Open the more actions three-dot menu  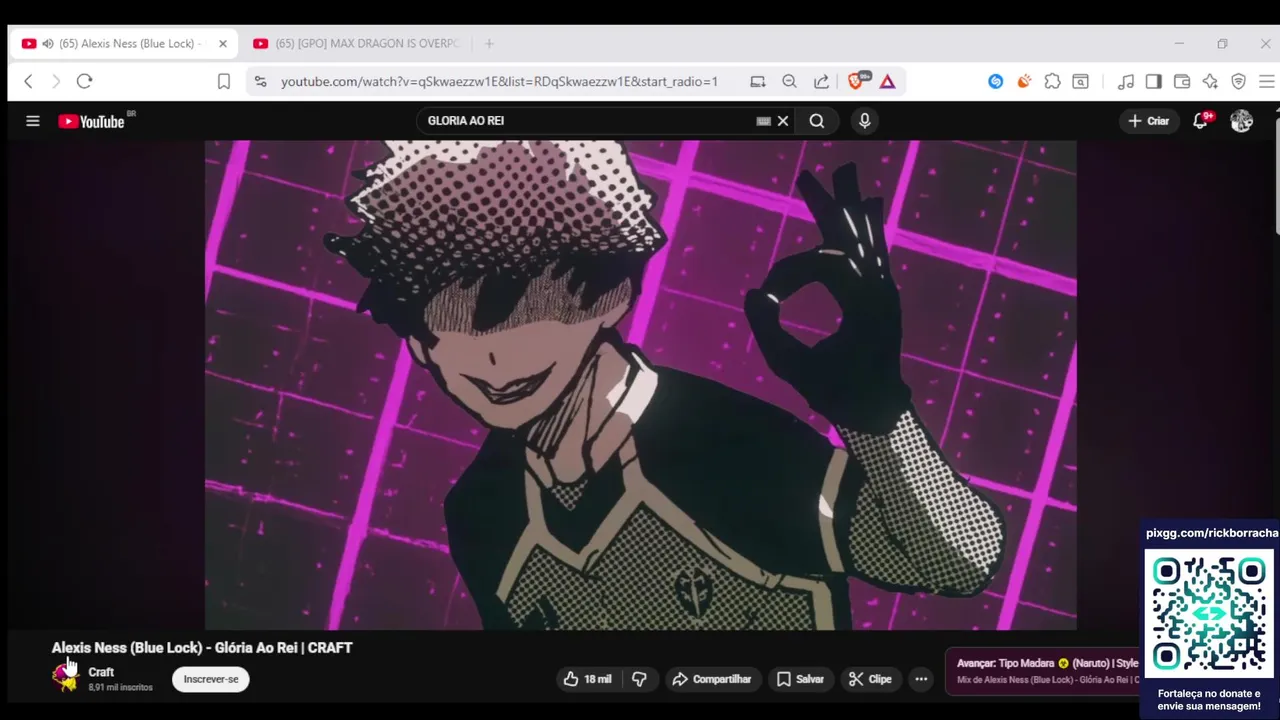[921, 679]
